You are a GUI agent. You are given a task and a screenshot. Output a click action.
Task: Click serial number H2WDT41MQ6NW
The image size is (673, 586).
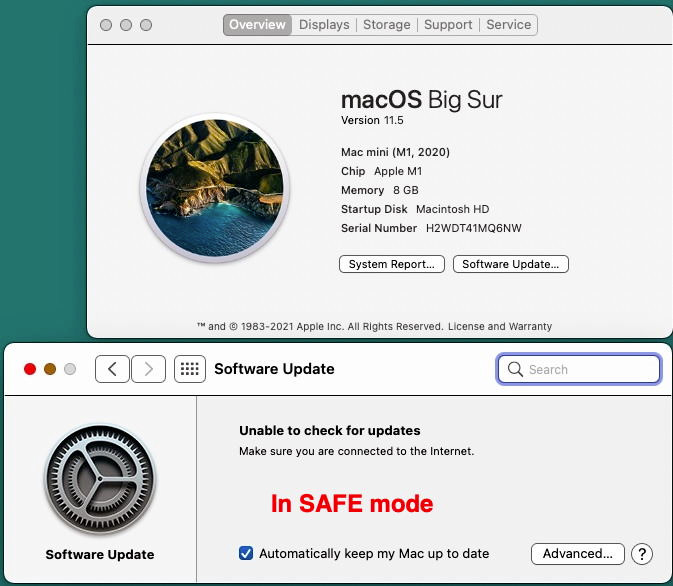[x=473, y=228]
